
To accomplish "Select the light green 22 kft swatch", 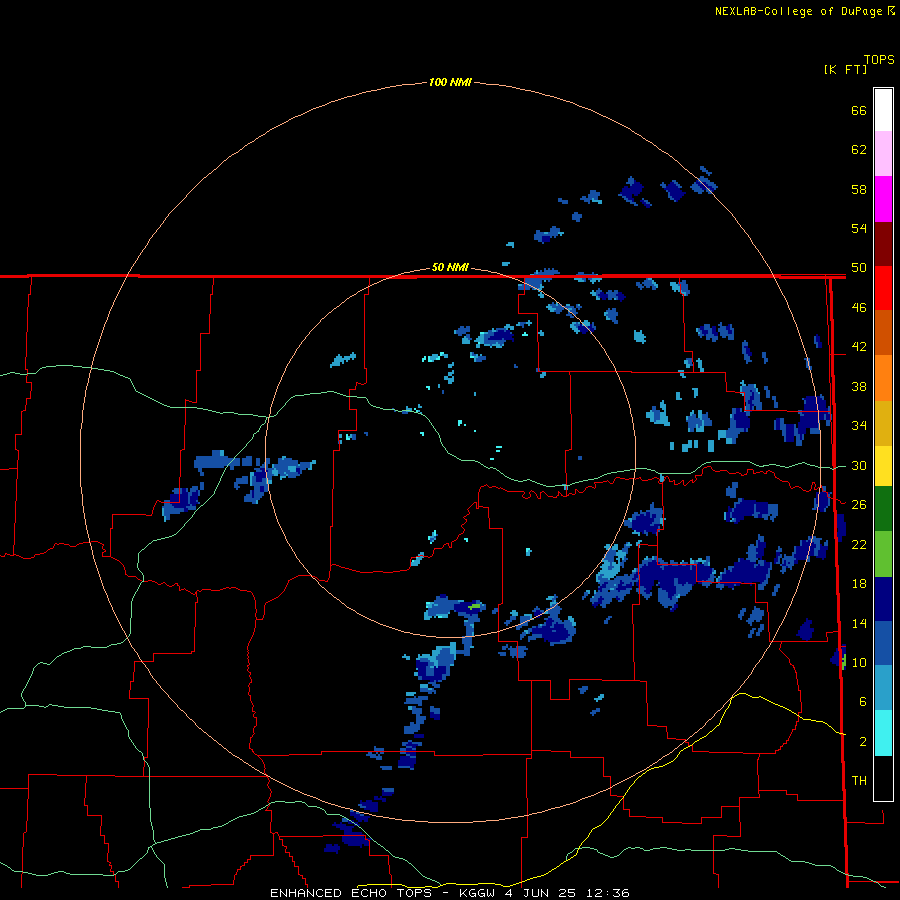I will coord(883,554).
